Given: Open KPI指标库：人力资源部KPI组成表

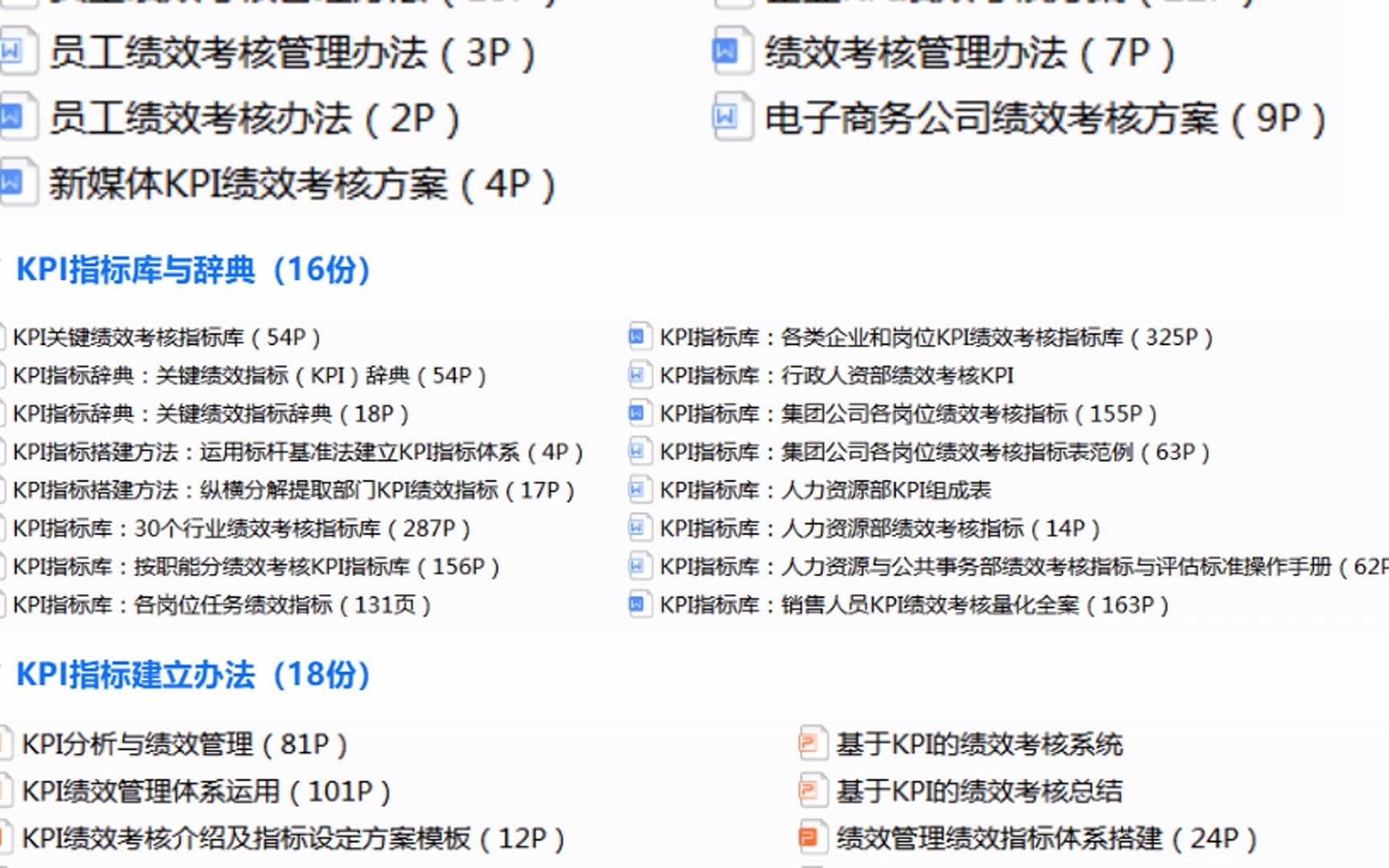Looking at the screenshot, I should tap(826, 490).
